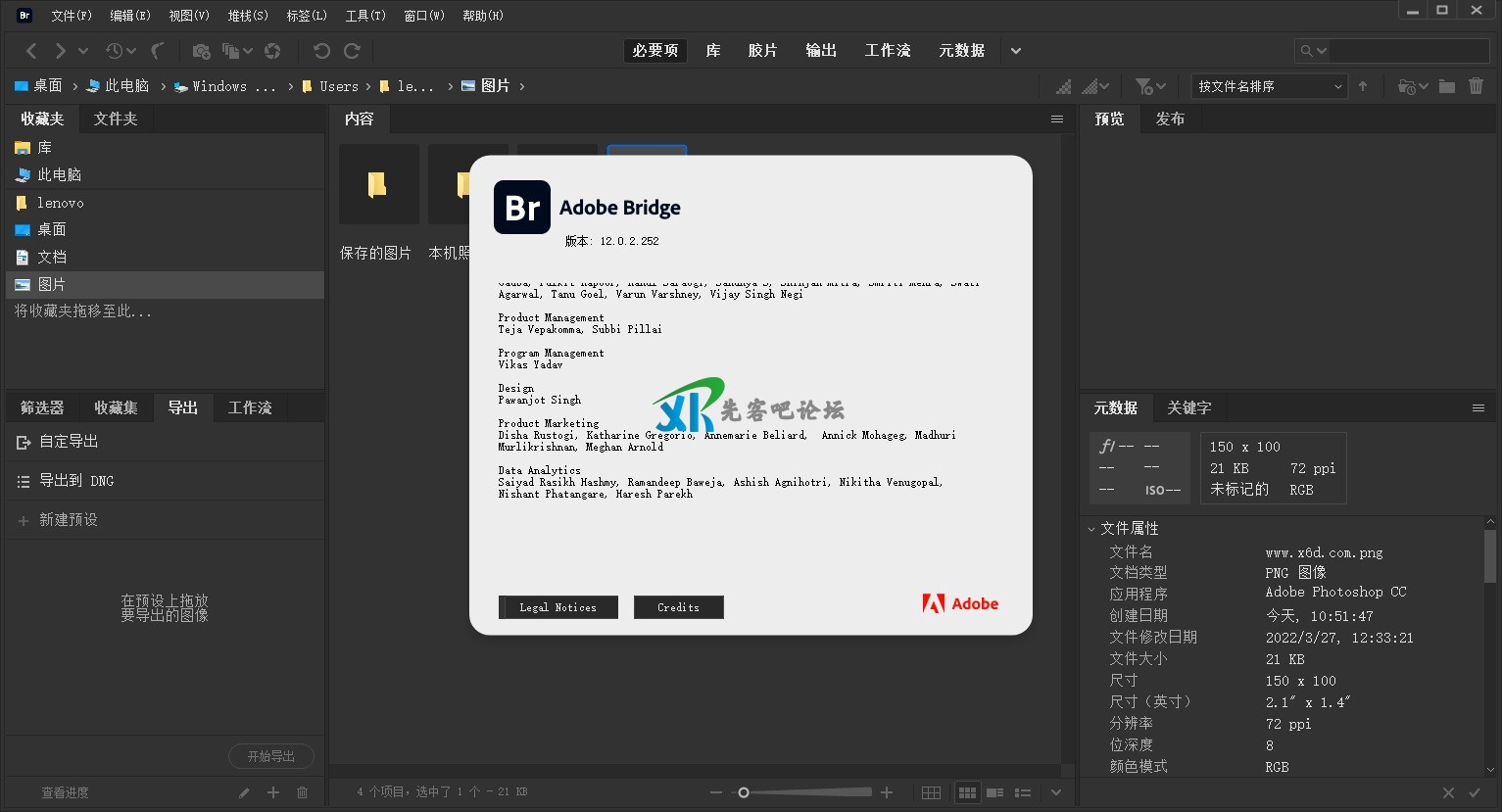Open the 工具(T) menu
Screen dimensions: 1502x812
365,16
